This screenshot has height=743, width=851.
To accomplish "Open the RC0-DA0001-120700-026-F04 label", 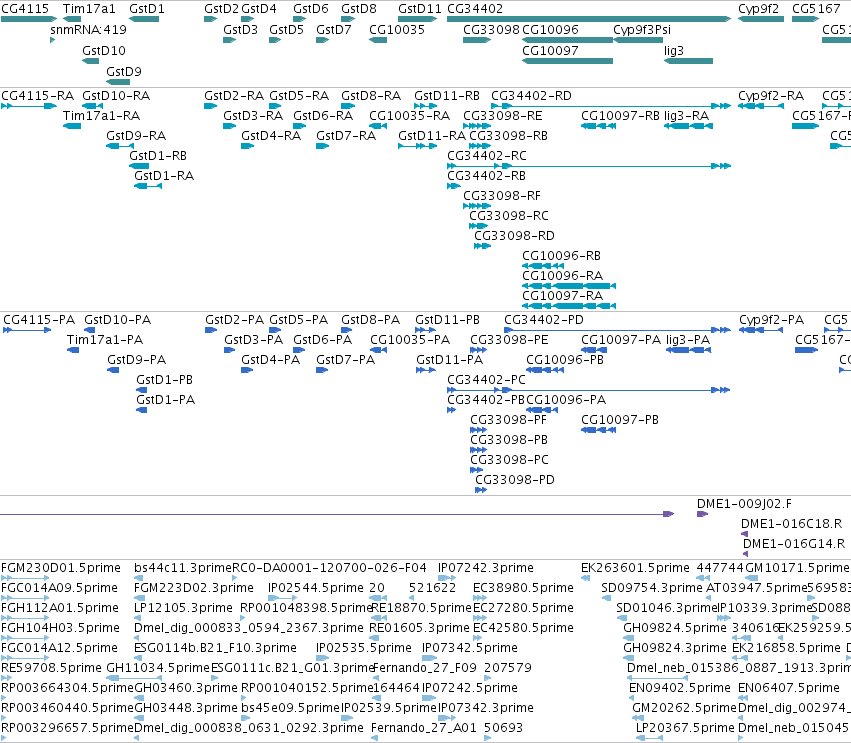I will coord(329,568).
